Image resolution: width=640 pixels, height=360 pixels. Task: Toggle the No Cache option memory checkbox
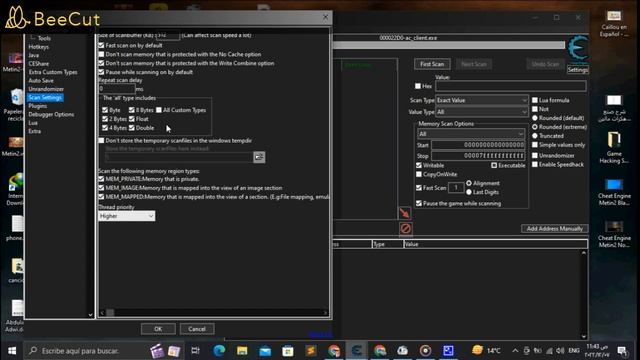click(x=101, y=54)
